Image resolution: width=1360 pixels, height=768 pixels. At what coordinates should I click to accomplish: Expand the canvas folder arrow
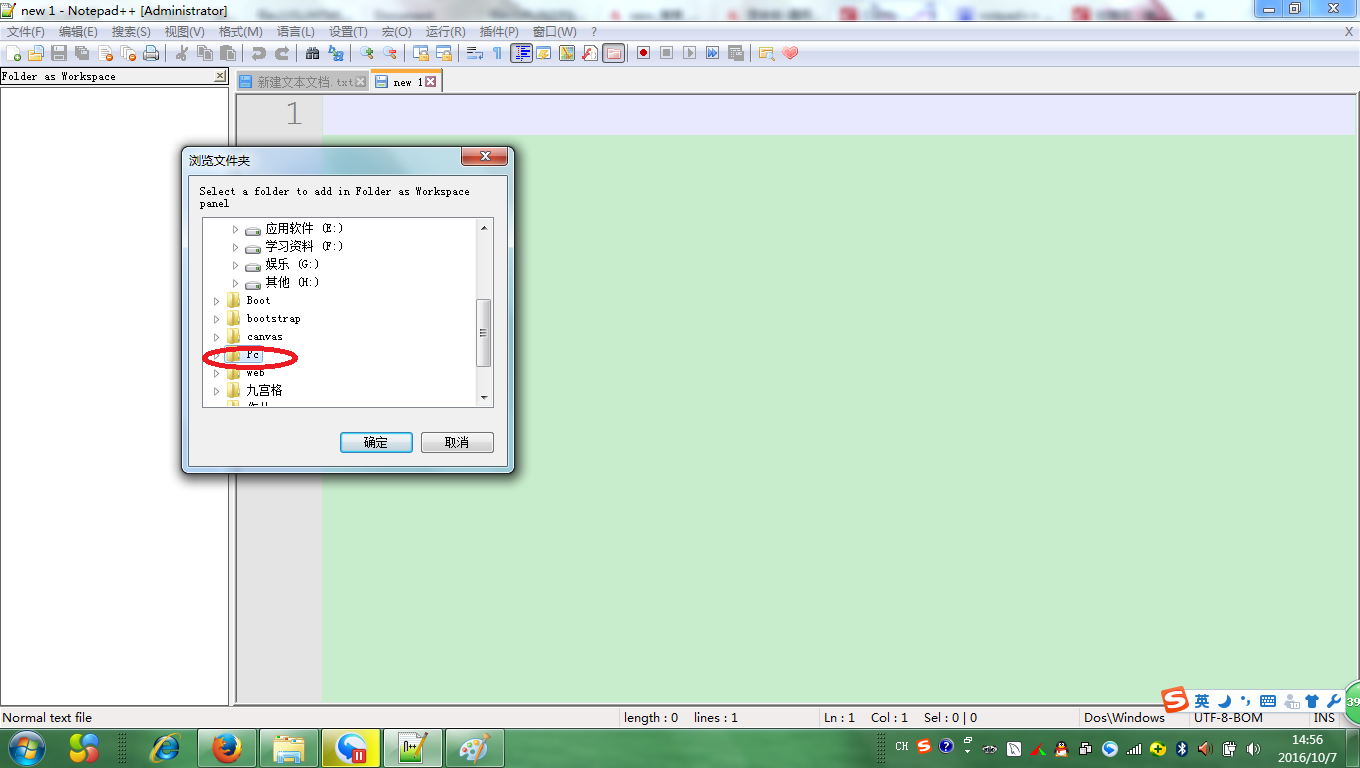pyautogui.click(x=216, y=337)
